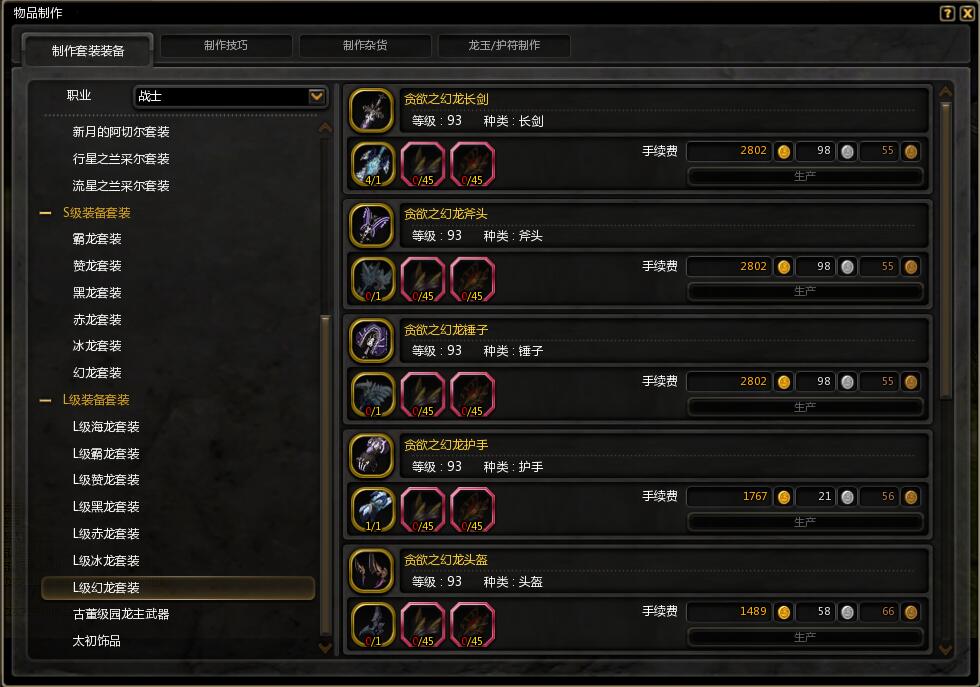Collapse the L级装备套装 category
980x687 pixels.
coord(45,400)
